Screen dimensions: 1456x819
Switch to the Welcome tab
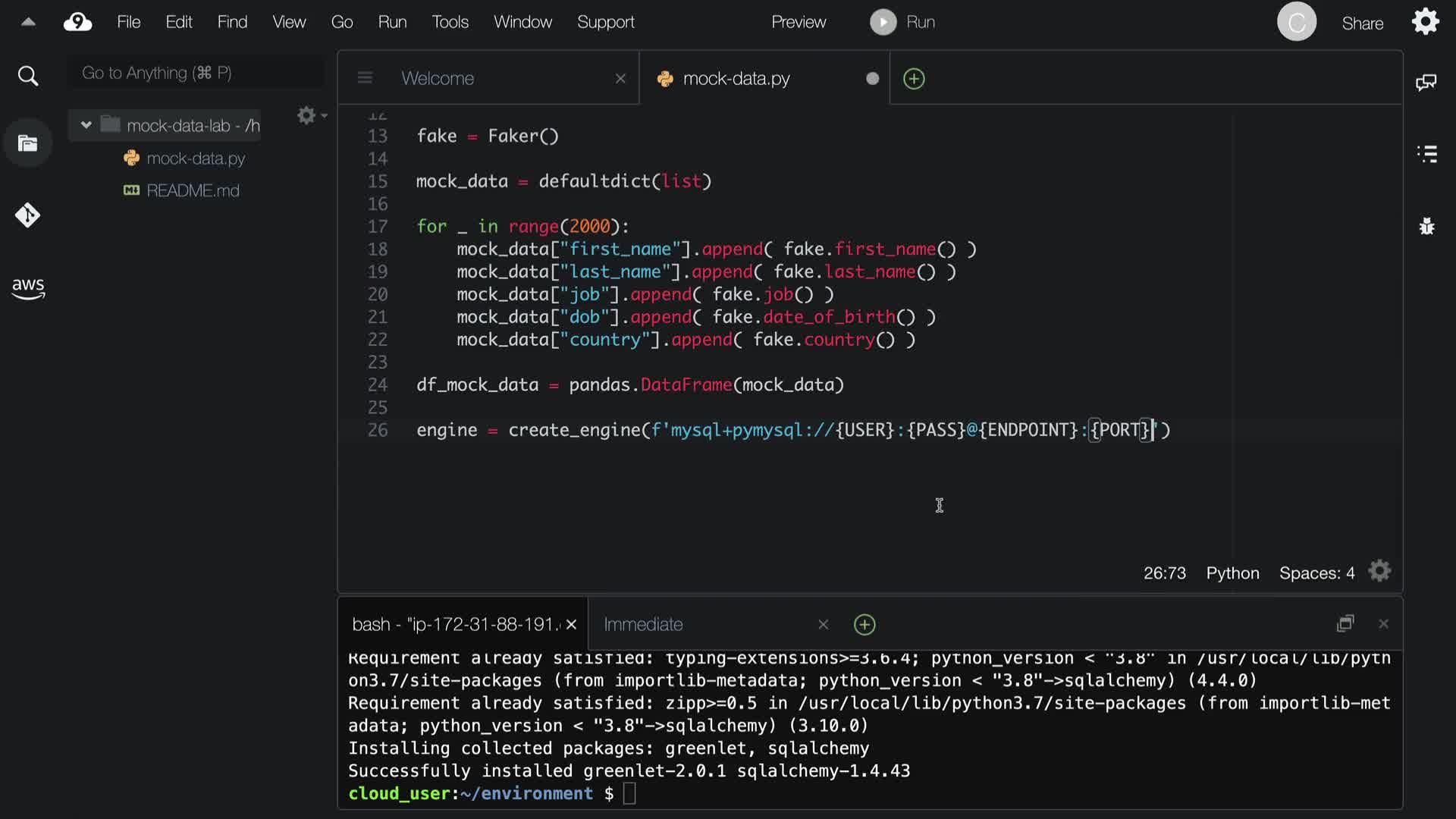pyautogui.click(x=438, y=78)
